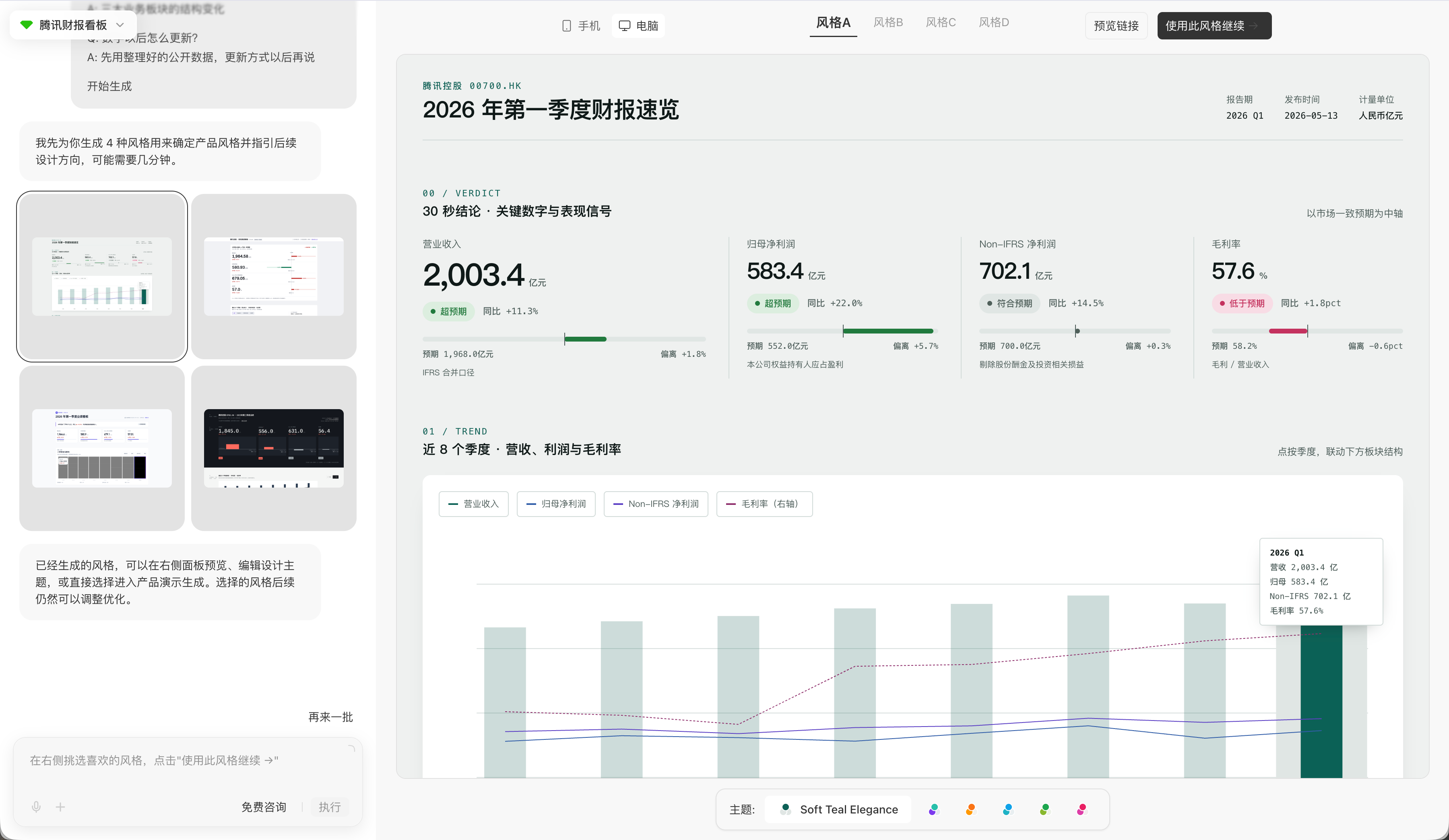Open the 腾讯财报看板 project dropdown chevron
The height and width of the screenshot is (840, 1449).
click(x=120, y=25)
